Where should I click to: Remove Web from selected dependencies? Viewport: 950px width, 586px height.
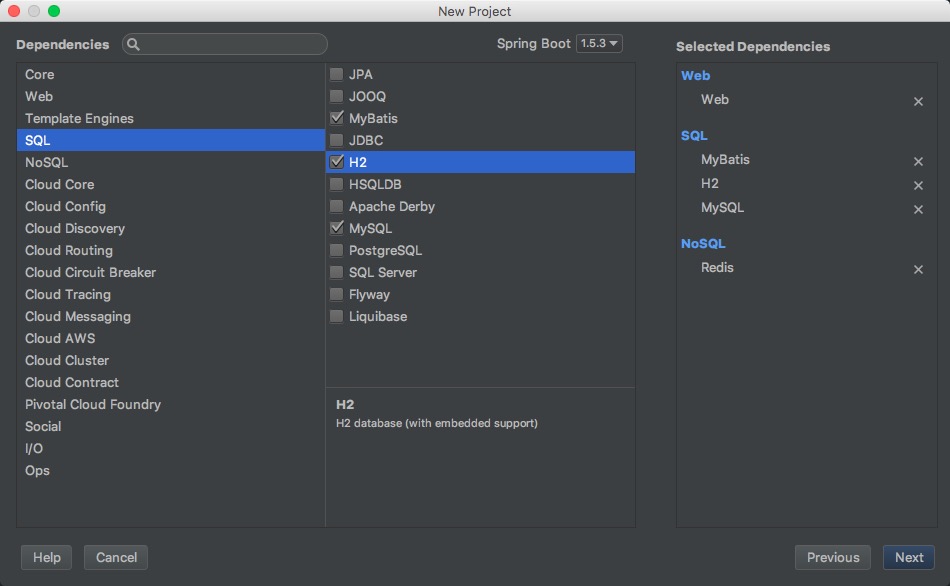point(918,101)
